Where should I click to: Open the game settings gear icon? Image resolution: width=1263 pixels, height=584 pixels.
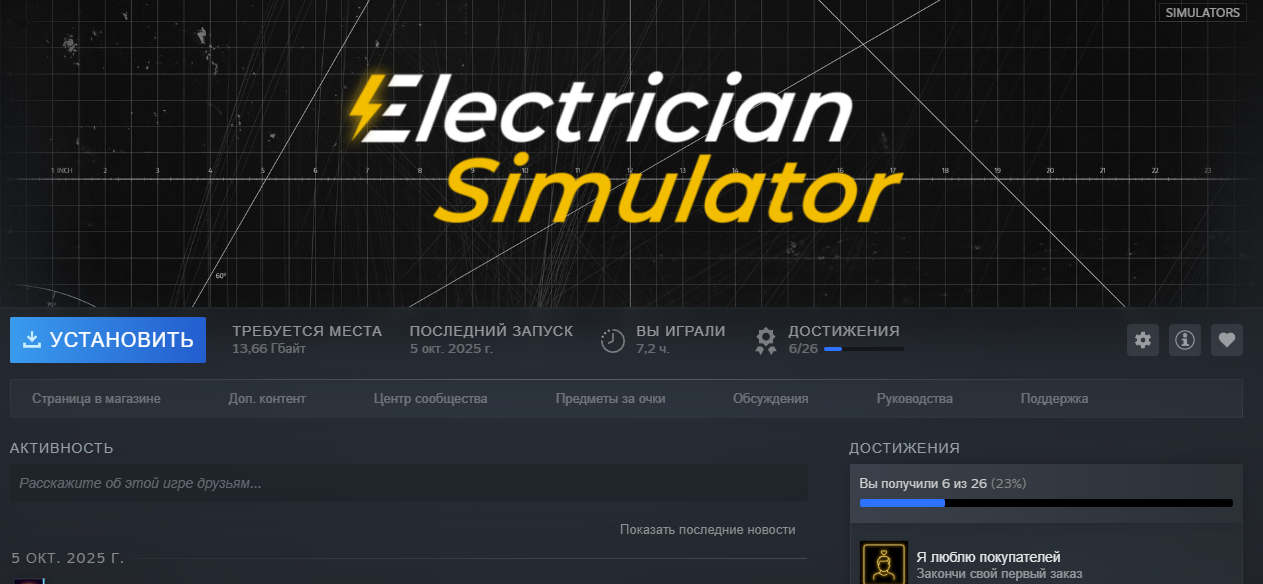tap(1143, 340)
